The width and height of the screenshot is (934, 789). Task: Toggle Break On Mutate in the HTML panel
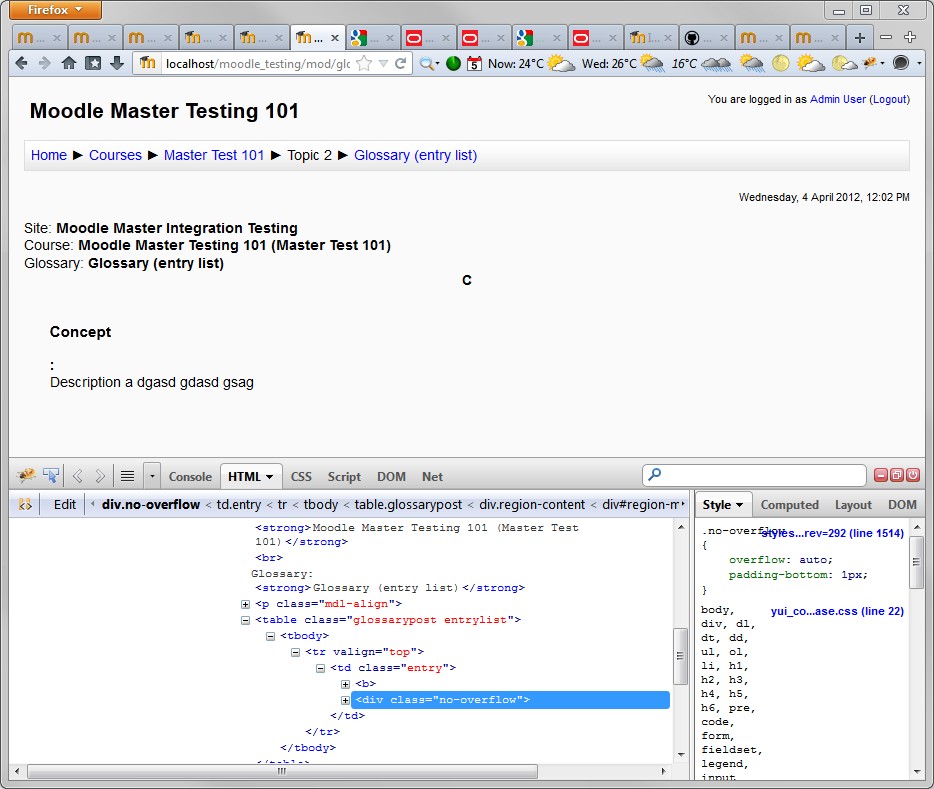(x=25, y=504)
